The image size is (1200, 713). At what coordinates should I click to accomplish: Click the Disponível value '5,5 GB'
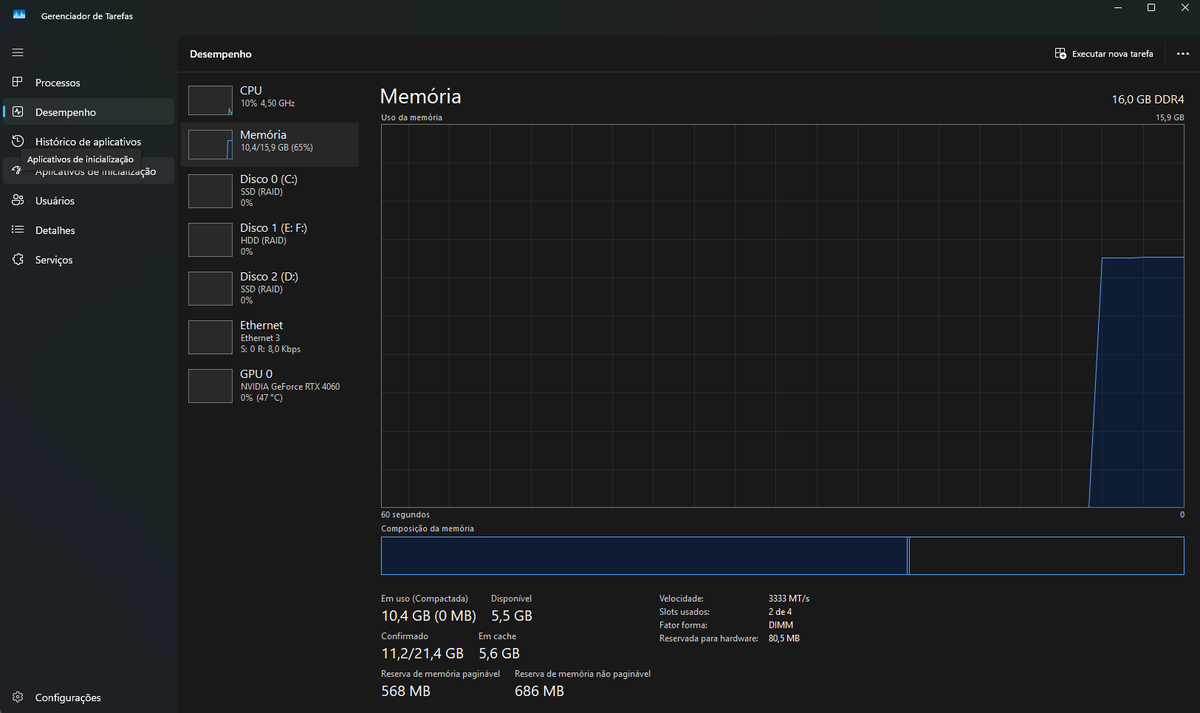(x=512, y=616)
